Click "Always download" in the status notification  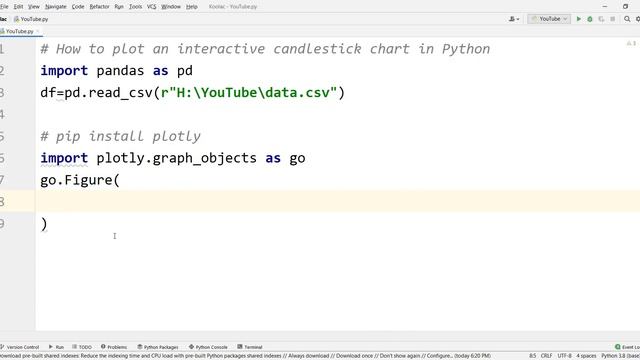(309, 356)
